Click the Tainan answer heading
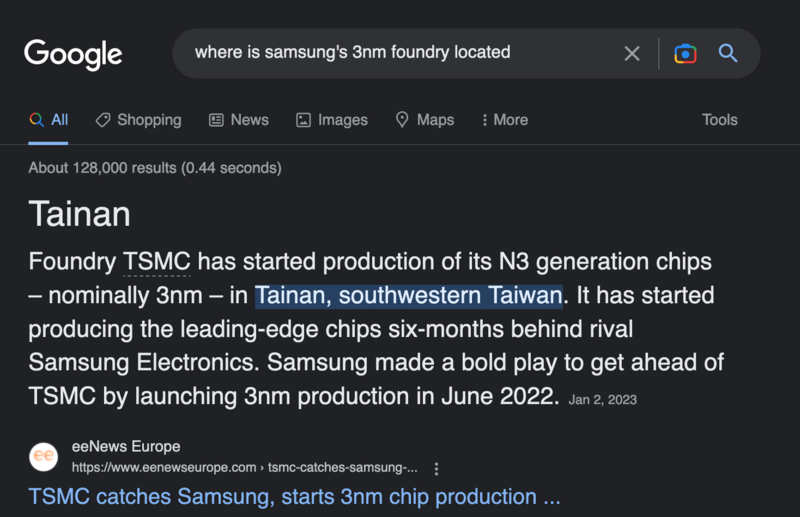 coord(80,214)
